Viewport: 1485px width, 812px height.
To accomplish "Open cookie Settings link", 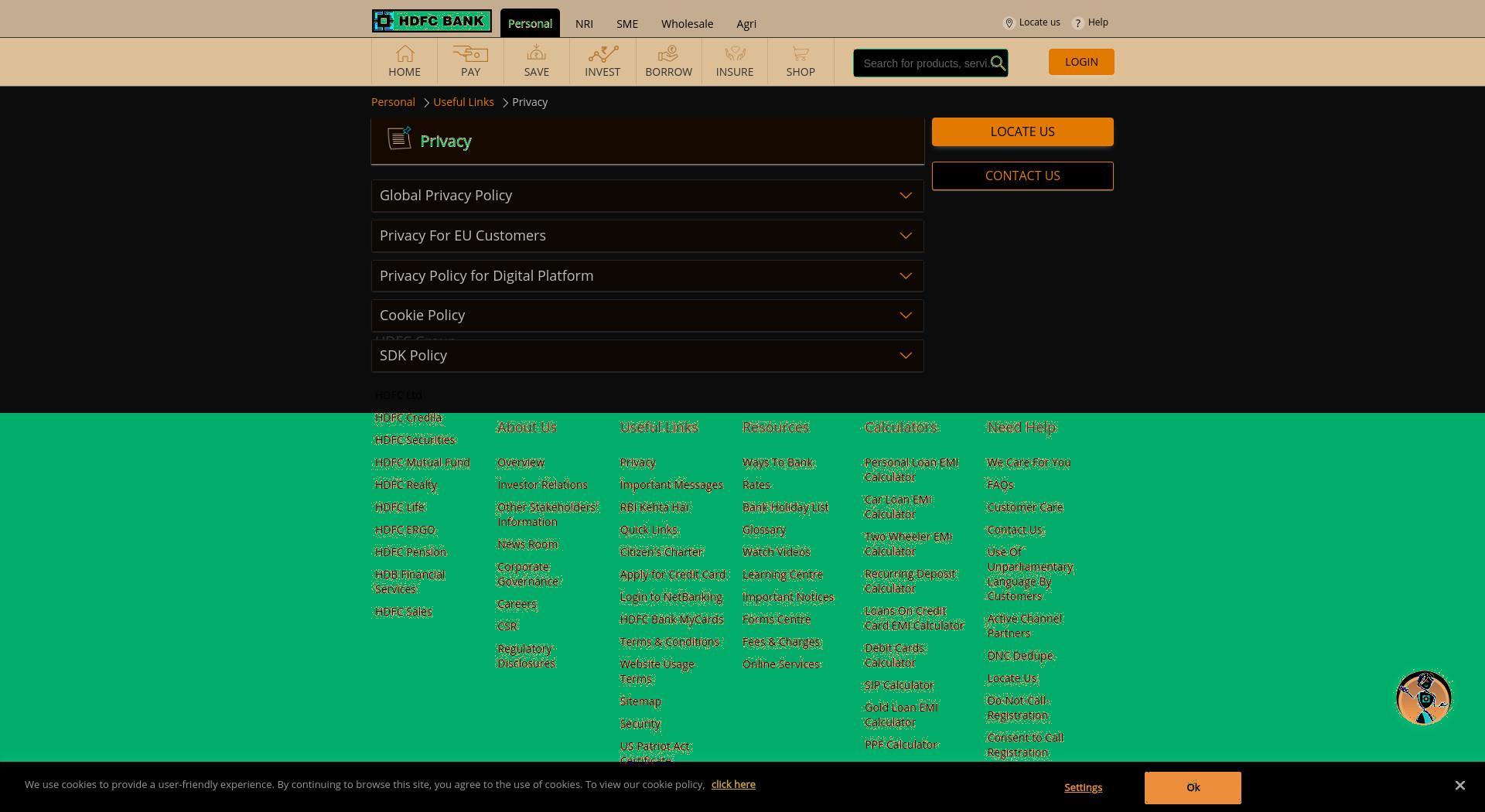I will 1083,787.
